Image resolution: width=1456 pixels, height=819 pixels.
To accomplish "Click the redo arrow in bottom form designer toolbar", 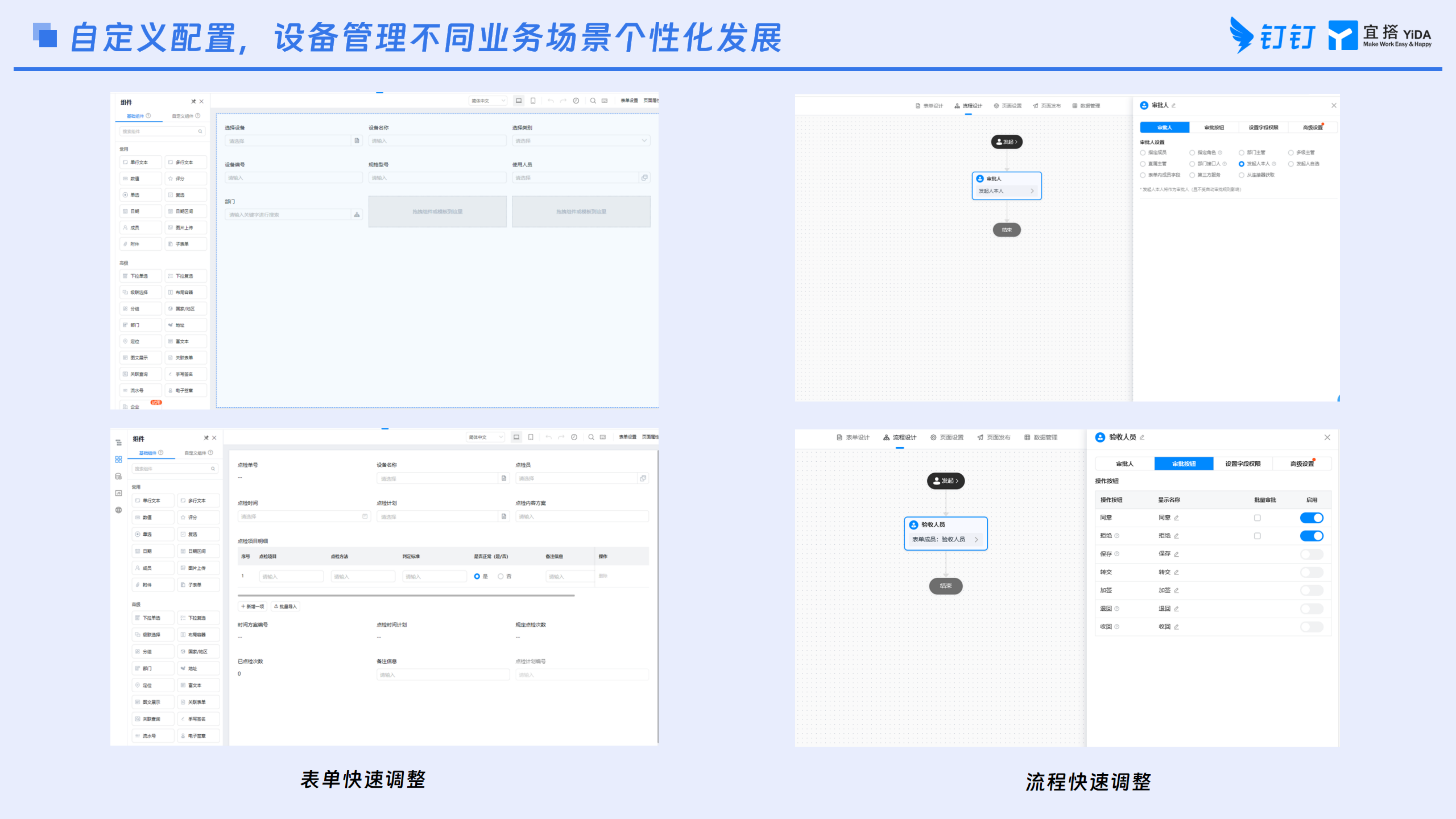I will 561,437.
